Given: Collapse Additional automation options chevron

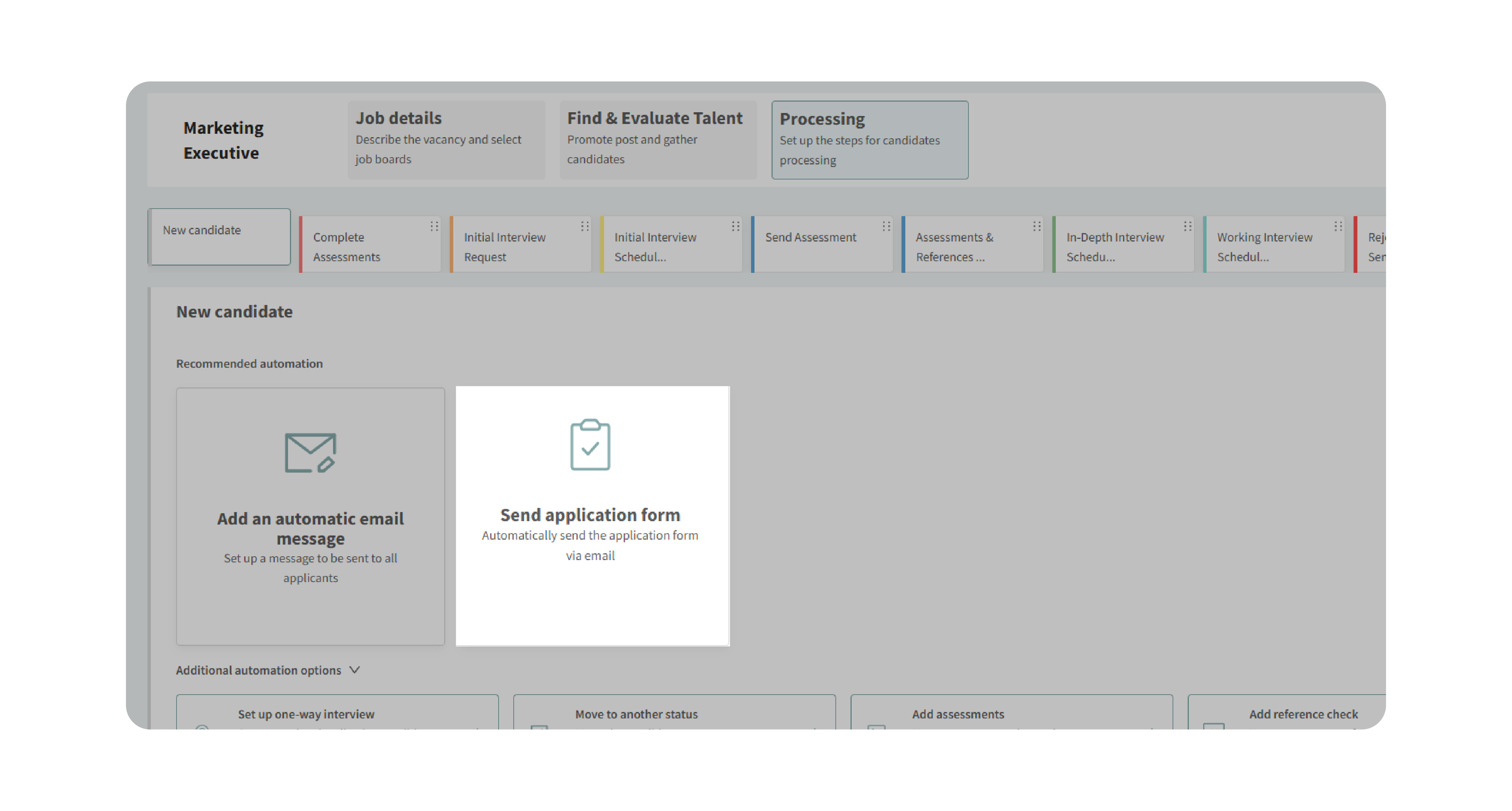Looking at the screenshot, I should click(355, 670).
